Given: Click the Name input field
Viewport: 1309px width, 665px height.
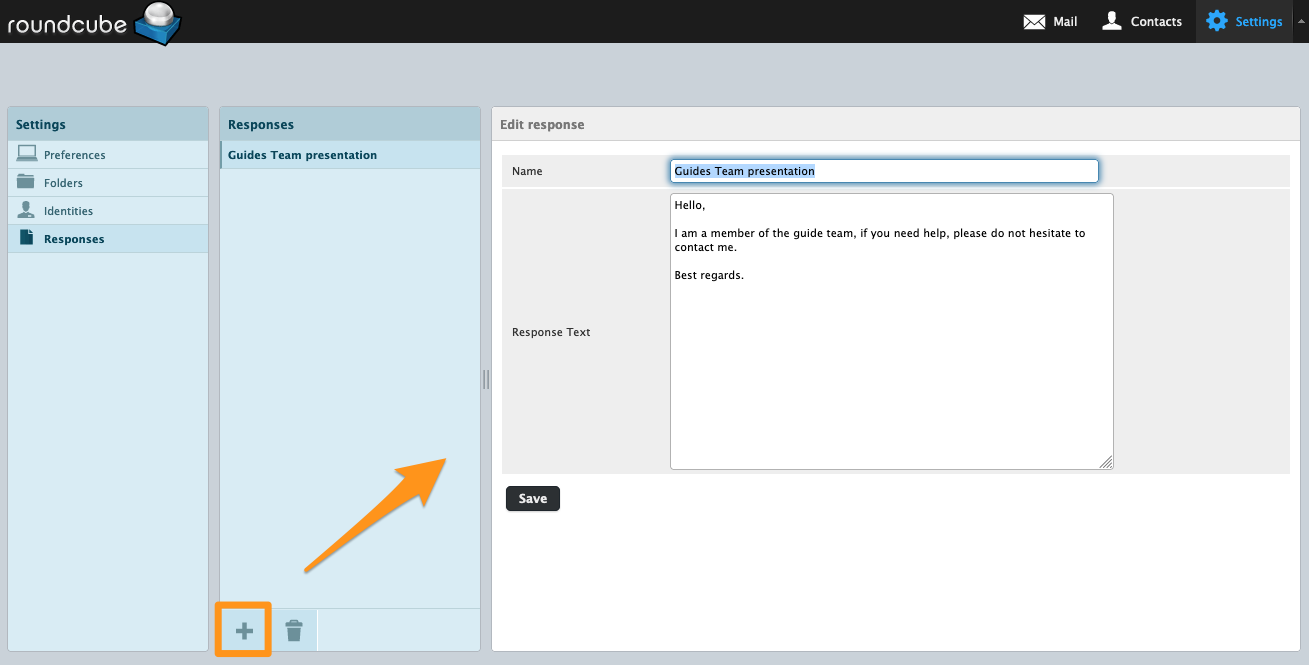Looking at the screenshot, I should [884, 171].
